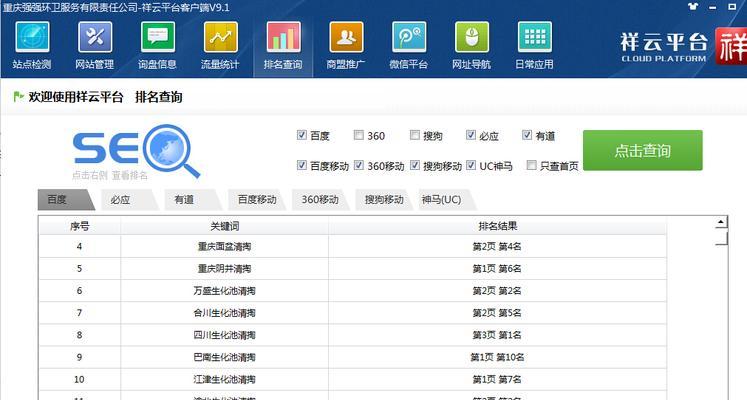747x400 pixels.
Task: Click the table vertical scrollbar thumb
Action: (721, 238)
